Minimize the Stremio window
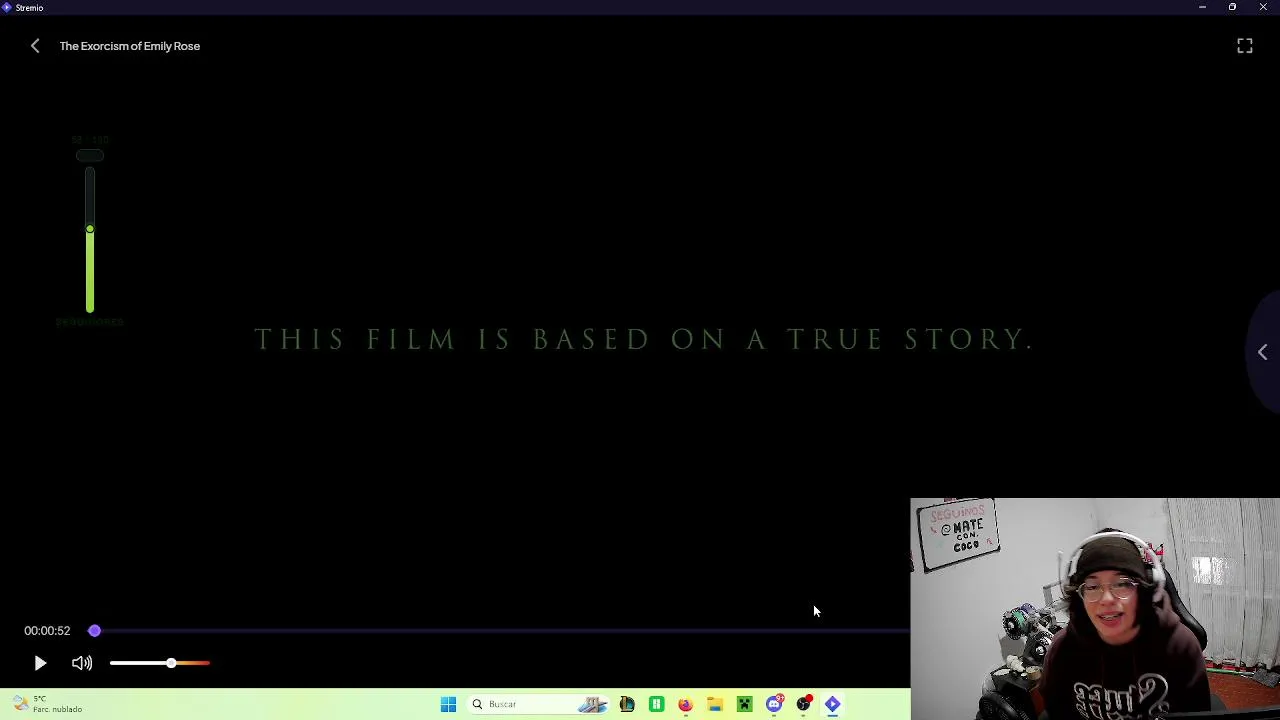This screenshot has width=1280, height=720. tap(1202, 7)
